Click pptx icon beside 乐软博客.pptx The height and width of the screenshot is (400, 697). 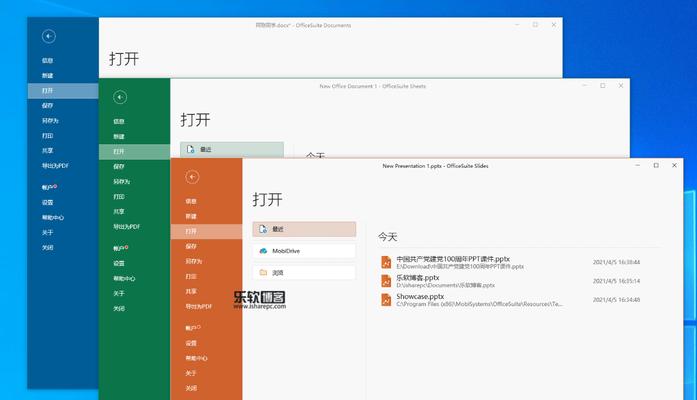tap(386, 281)
